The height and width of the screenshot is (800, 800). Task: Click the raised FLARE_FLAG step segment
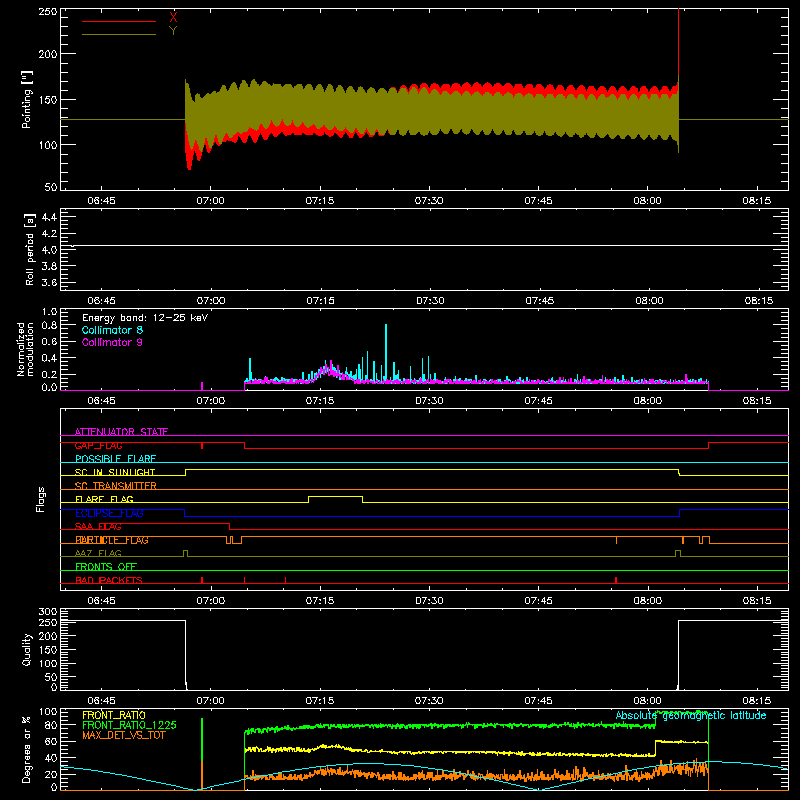[335, 496]
